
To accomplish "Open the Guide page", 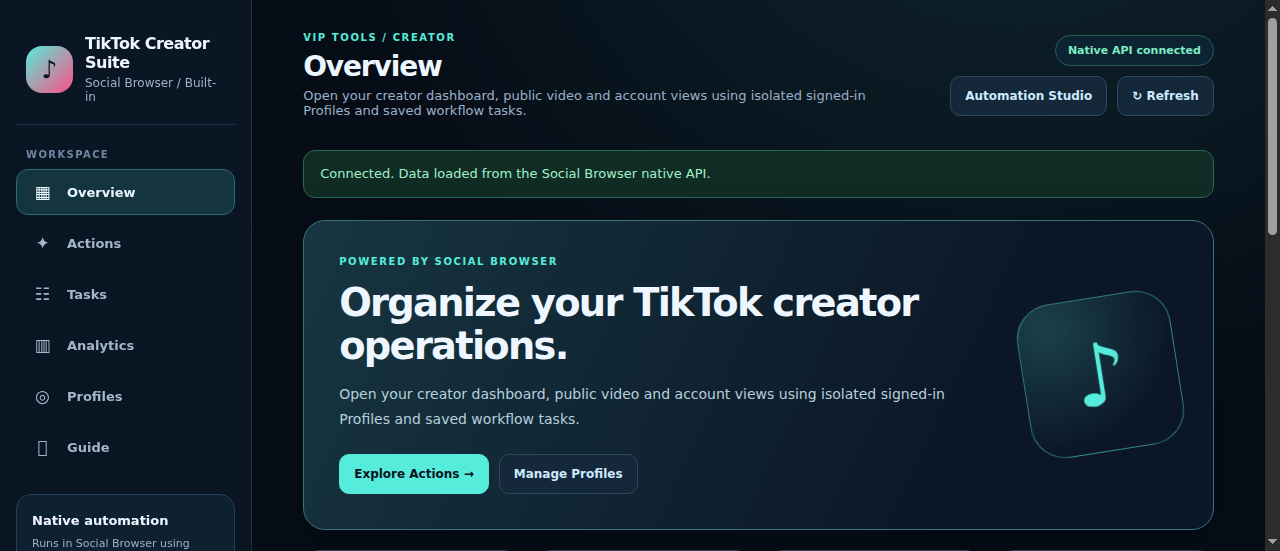I will (125, 447).
